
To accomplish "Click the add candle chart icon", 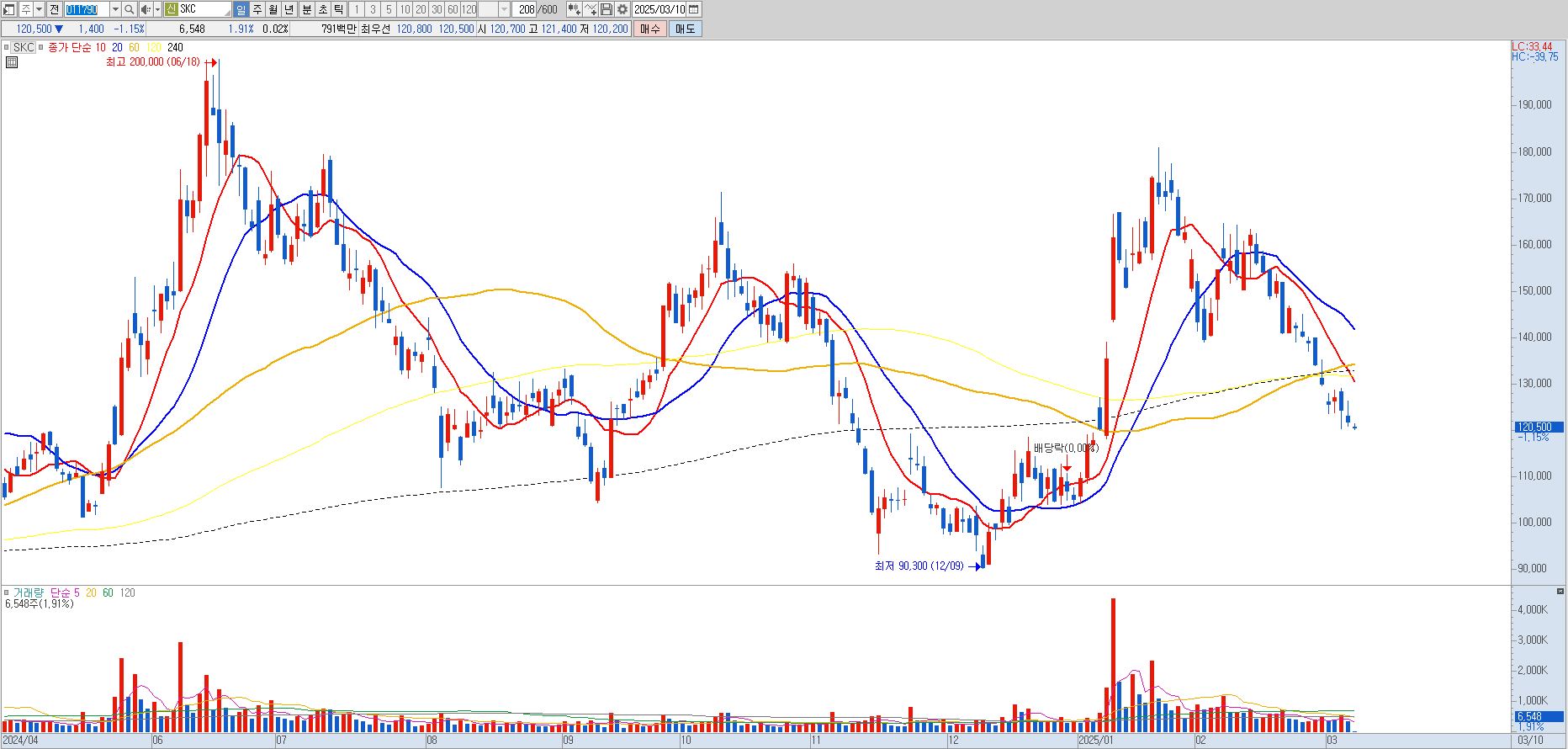I will [574, 9].
